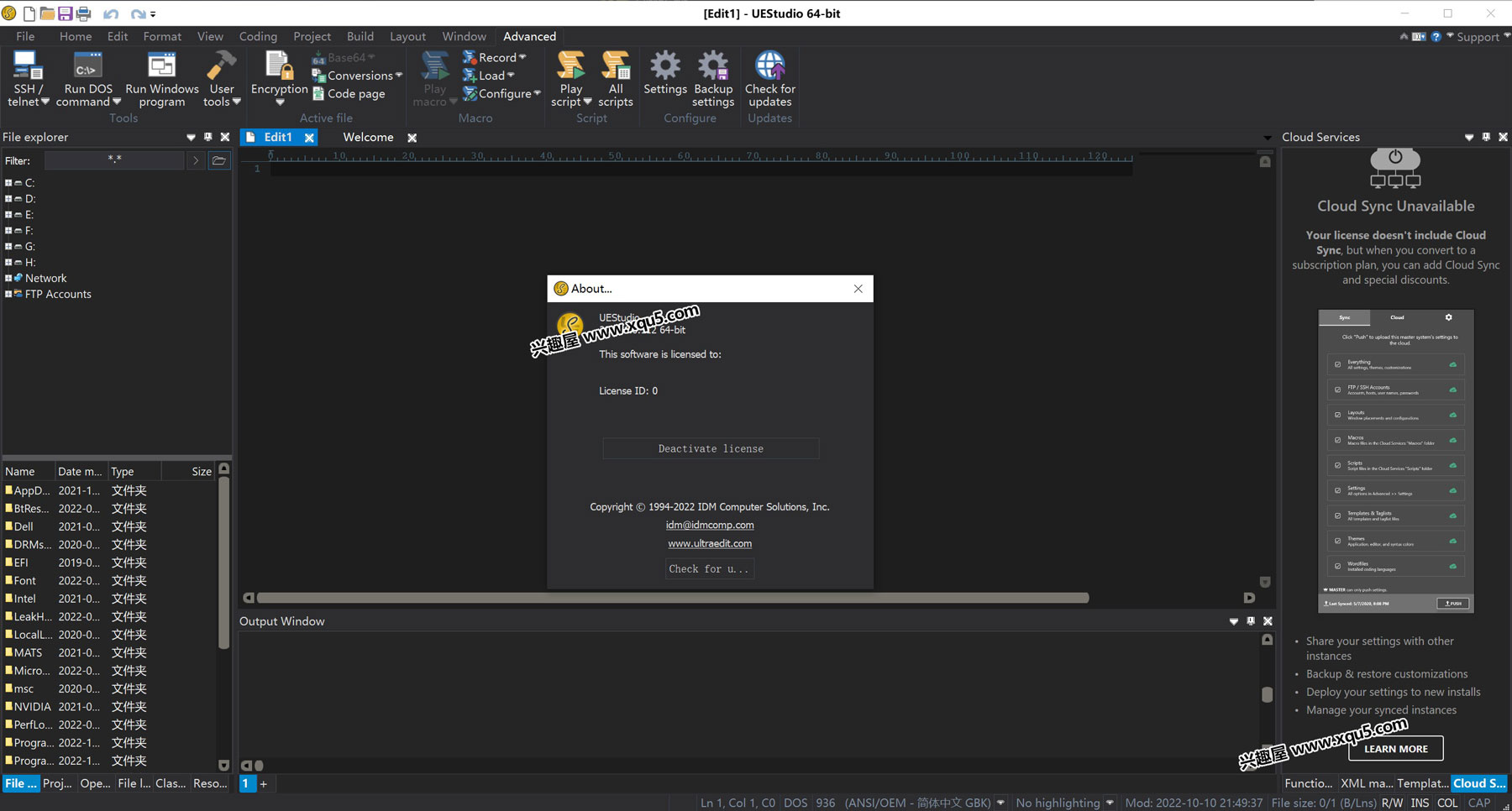The height and width of the screenshot is (811, 1512).
Task: Click the browse folder icon beside Filter
Action: (219, 160)
